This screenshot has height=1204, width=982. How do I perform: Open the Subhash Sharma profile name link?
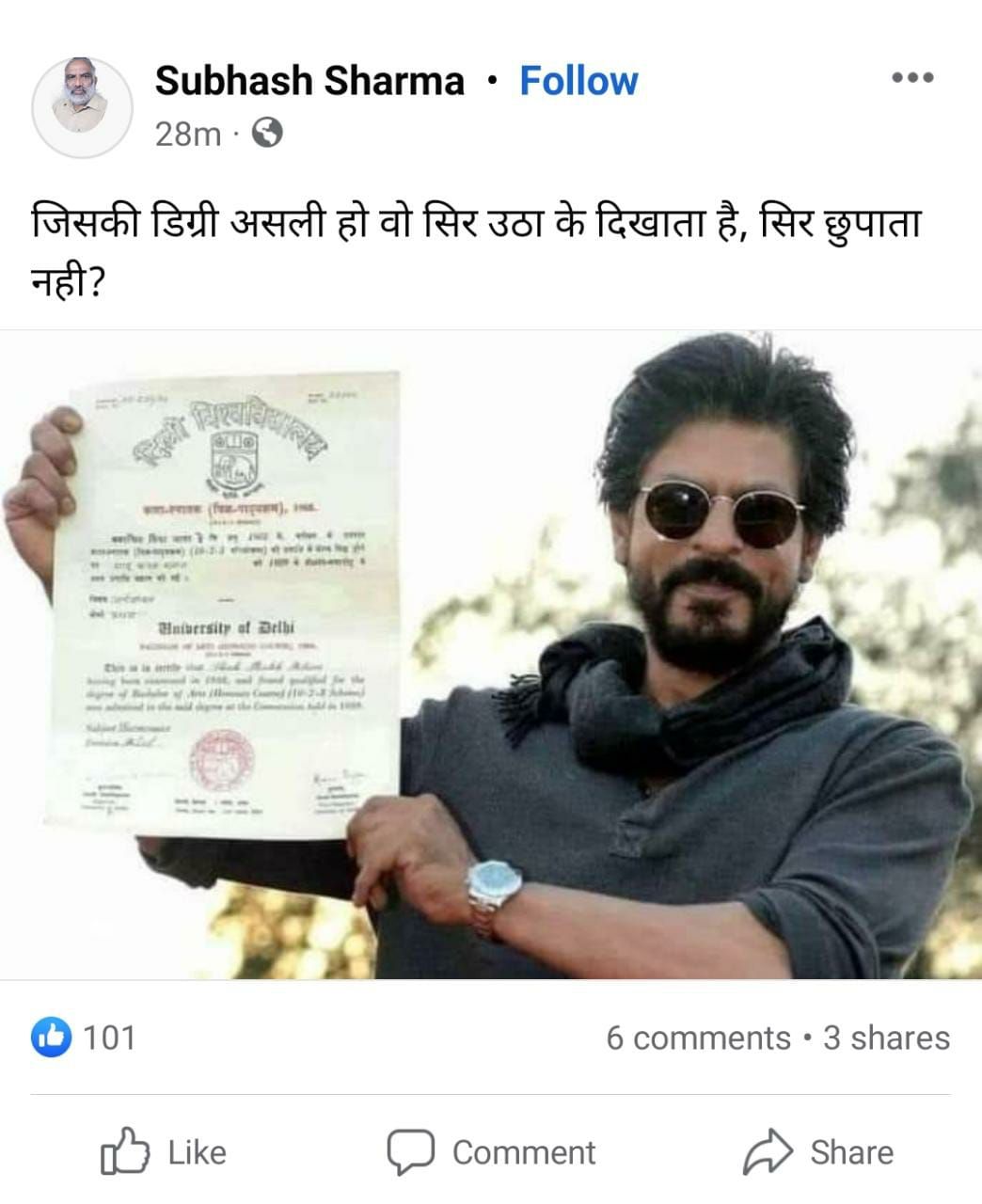309,81
